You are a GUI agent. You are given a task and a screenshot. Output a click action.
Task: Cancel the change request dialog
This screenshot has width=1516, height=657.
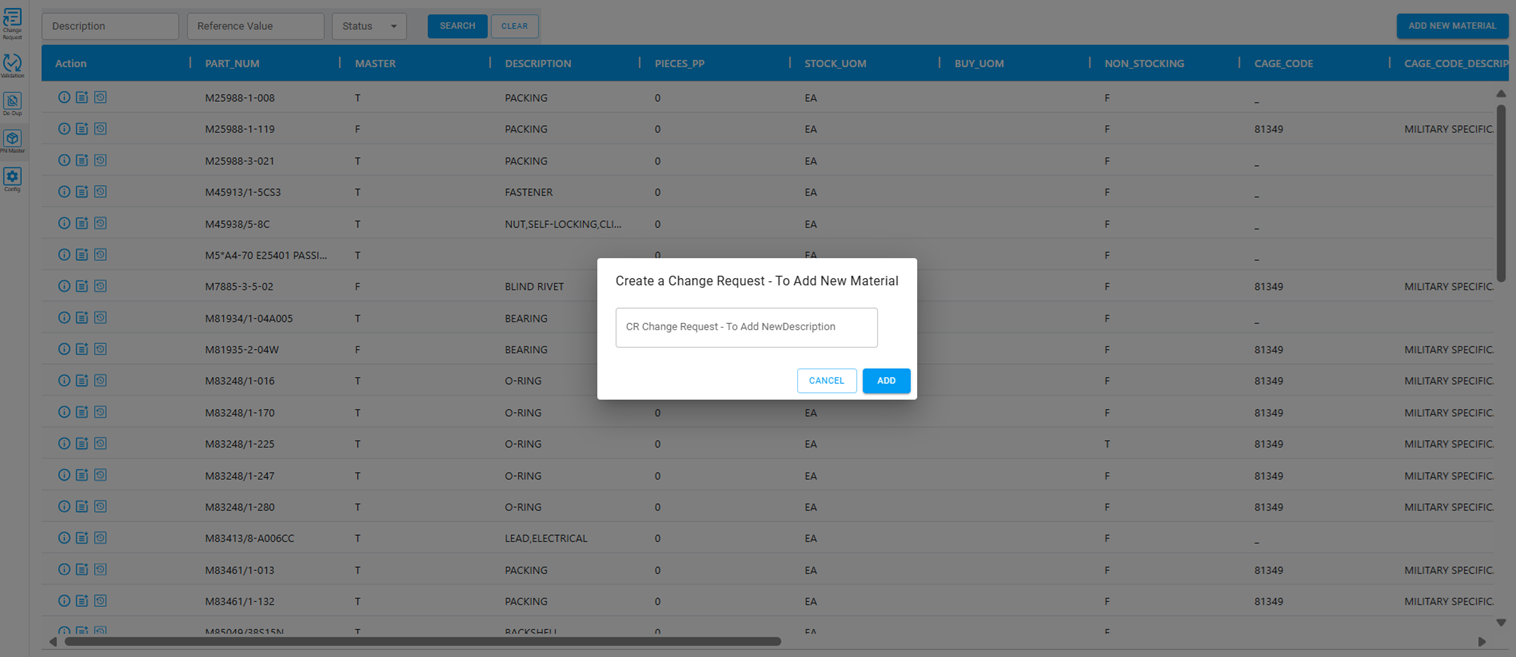pyautogui.click(x=827, y=381)
